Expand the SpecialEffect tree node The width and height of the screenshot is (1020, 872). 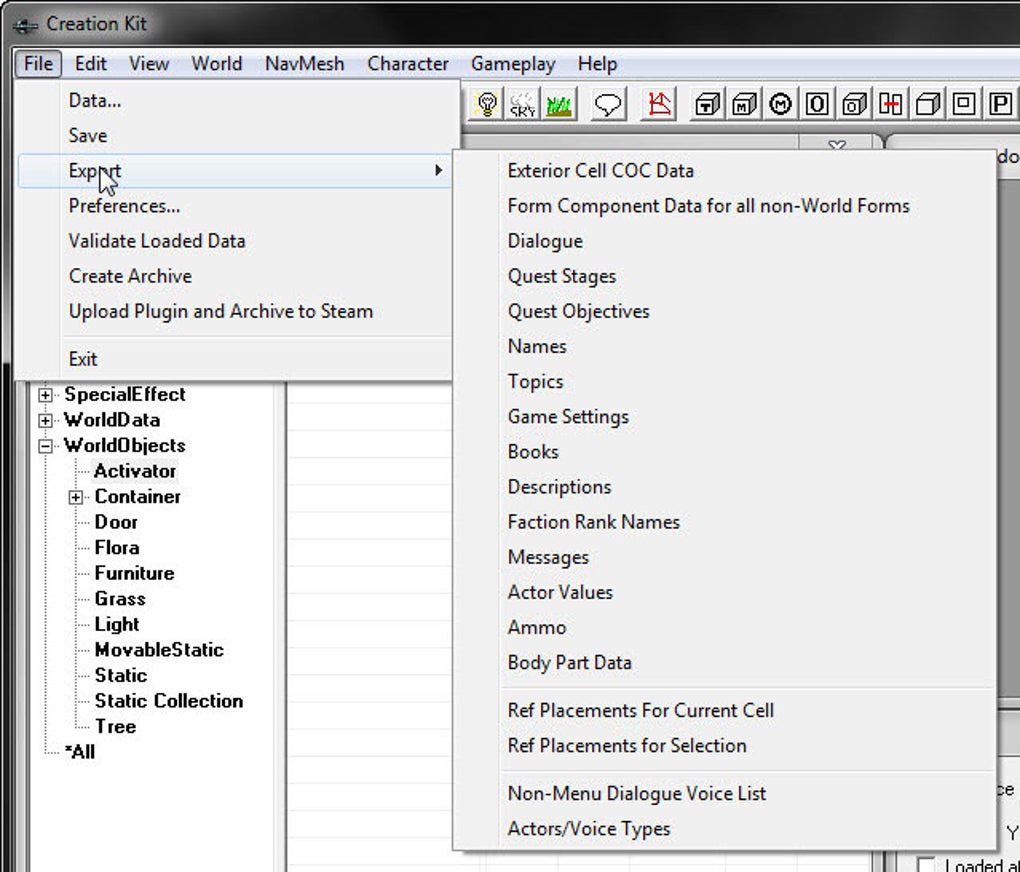pos(45,395)
